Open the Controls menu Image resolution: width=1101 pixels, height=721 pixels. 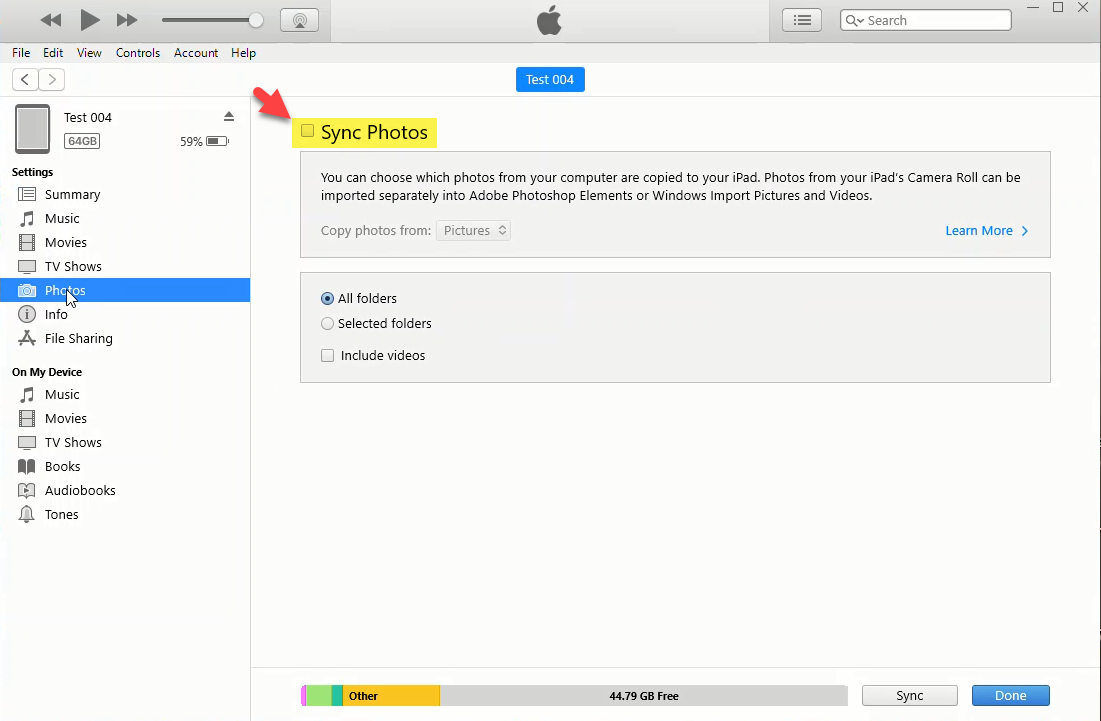pyautogui.click(x=138, y=53)
